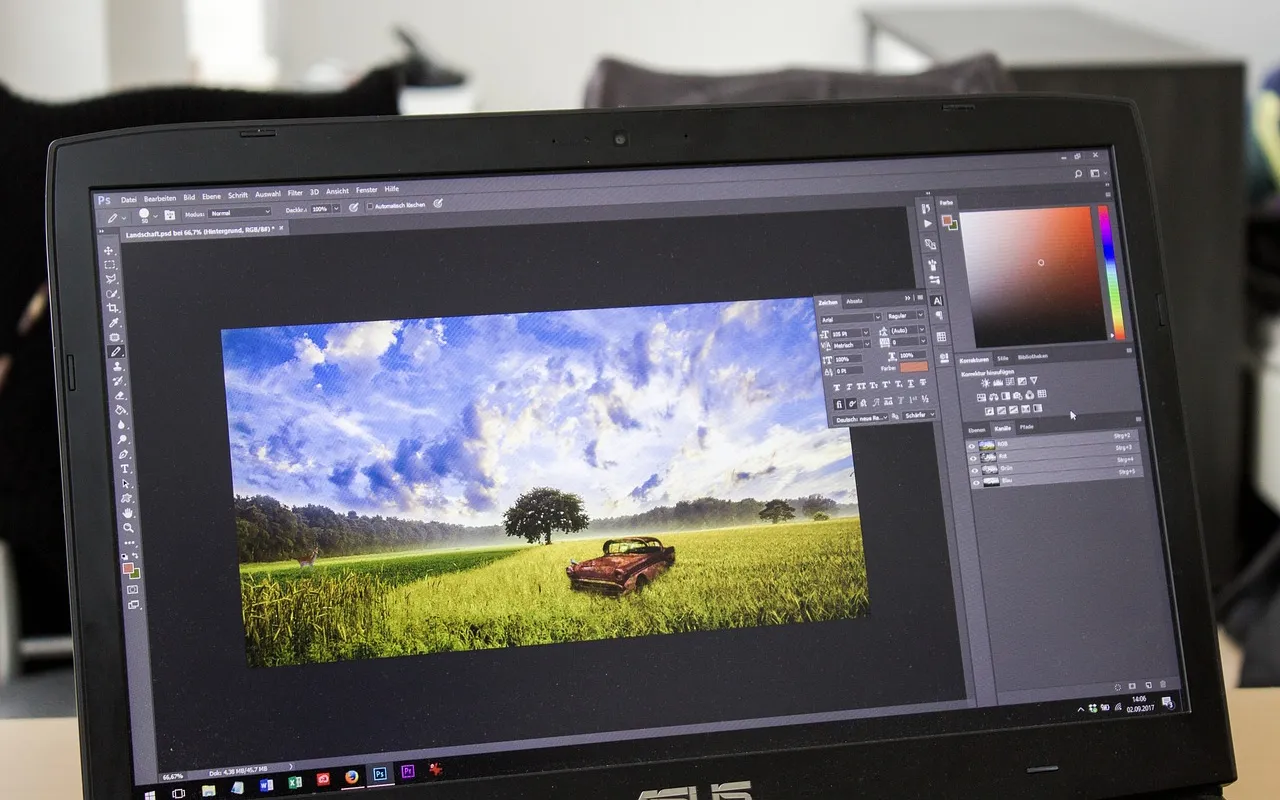Open the Deckkraft 100% dropdown arrow
This screenshot has height=800, width=1280.
pyautogui.click(x=337, y=208)
